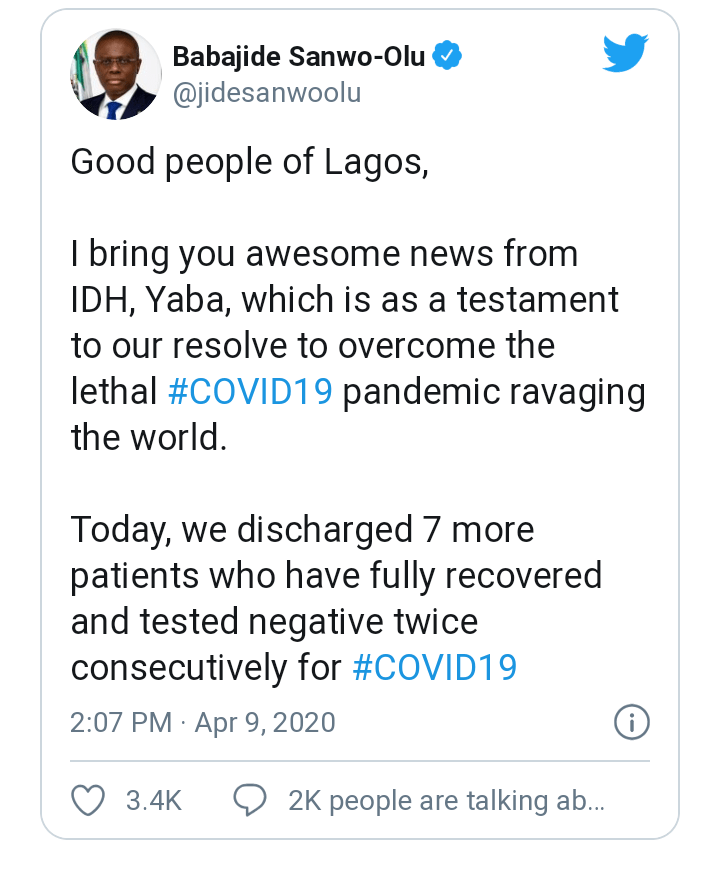This screenshot has height=882, width=720.
Task: Open the tweet info icon
Action: pyautogui.click(x=632, y=722)
